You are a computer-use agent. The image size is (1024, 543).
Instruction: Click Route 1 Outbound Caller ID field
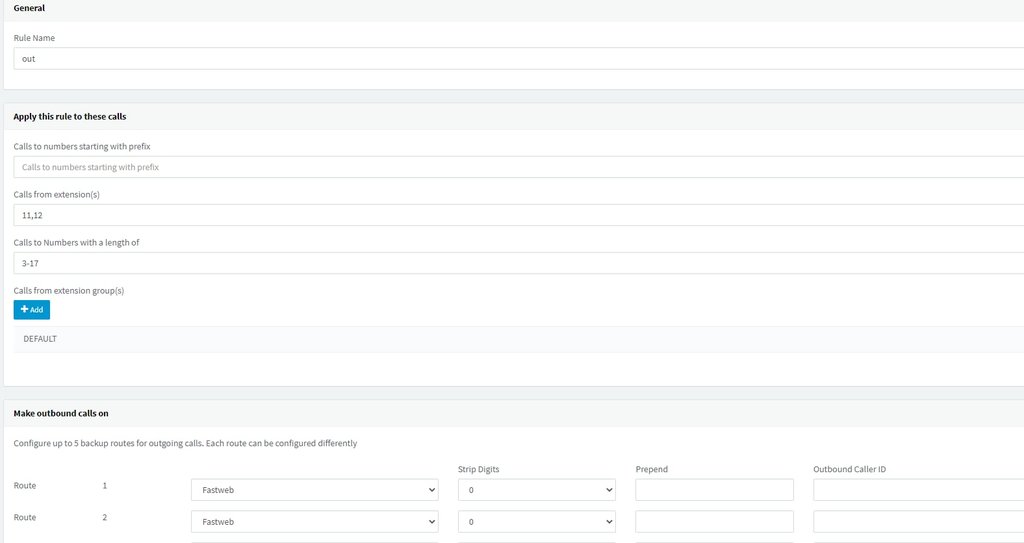point(918,490)
